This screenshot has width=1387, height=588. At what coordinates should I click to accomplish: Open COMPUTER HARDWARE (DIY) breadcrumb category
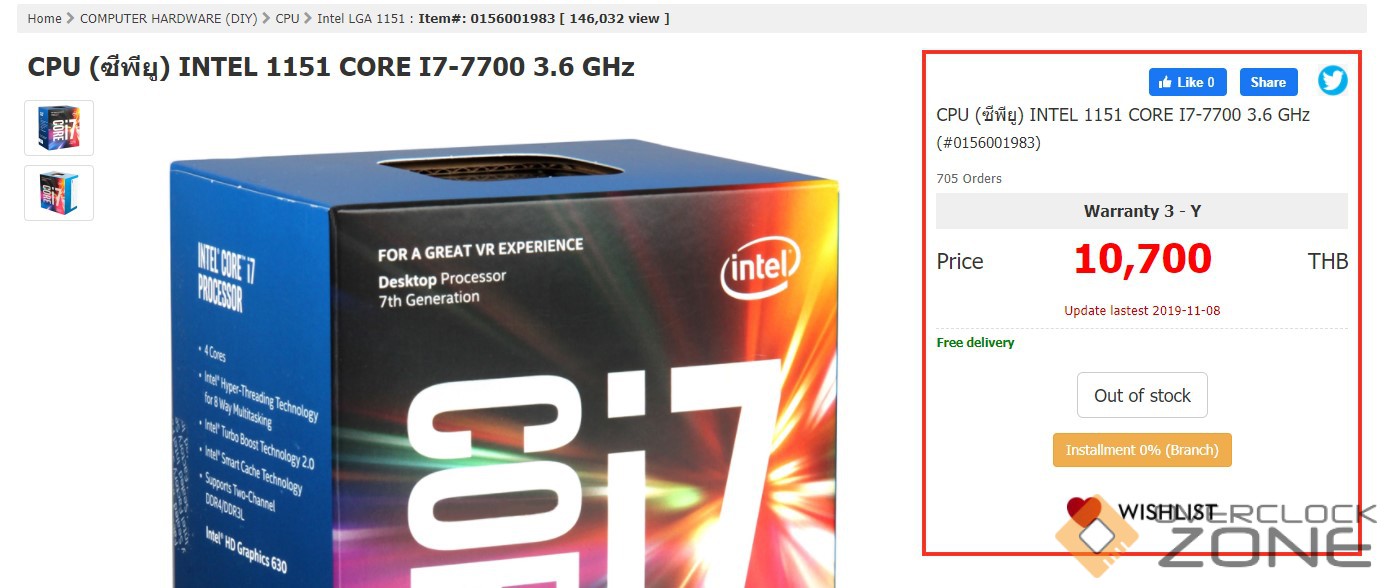click(168, 18)
